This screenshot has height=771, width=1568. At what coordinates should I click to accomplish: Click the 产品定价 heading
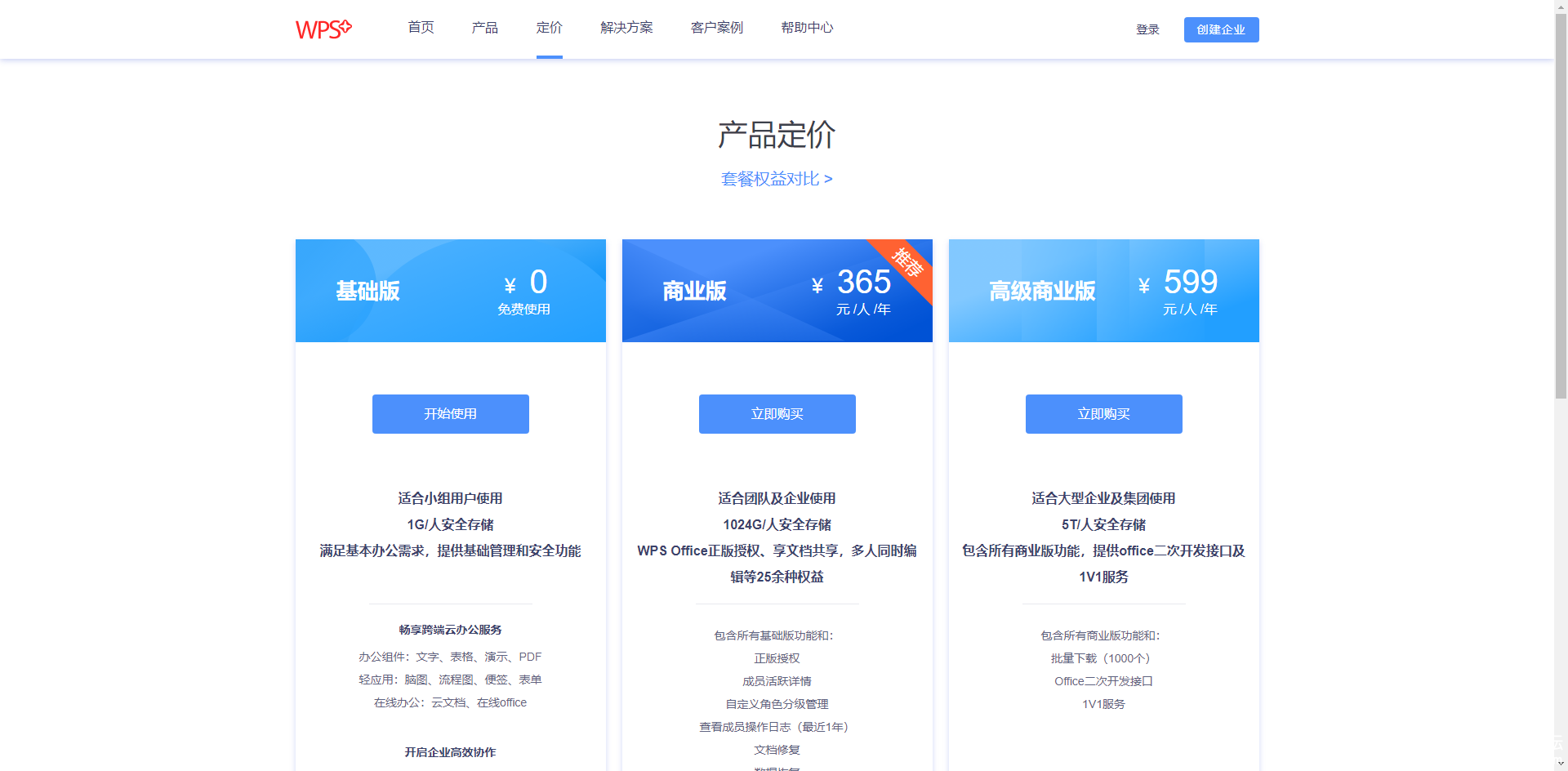(777, 135)
